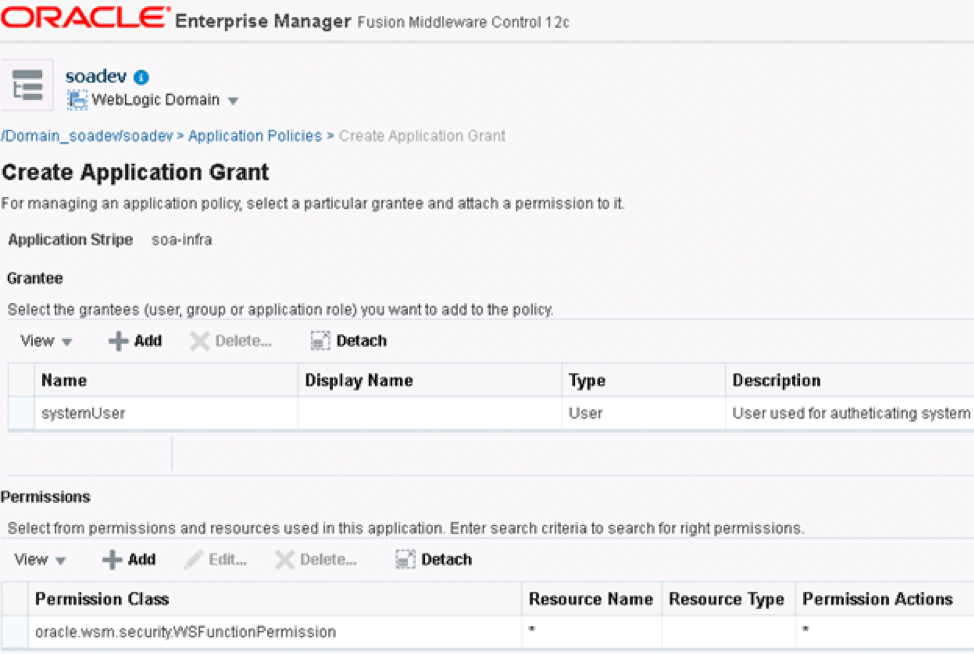Detach the Grantee table

click(349, 341)
